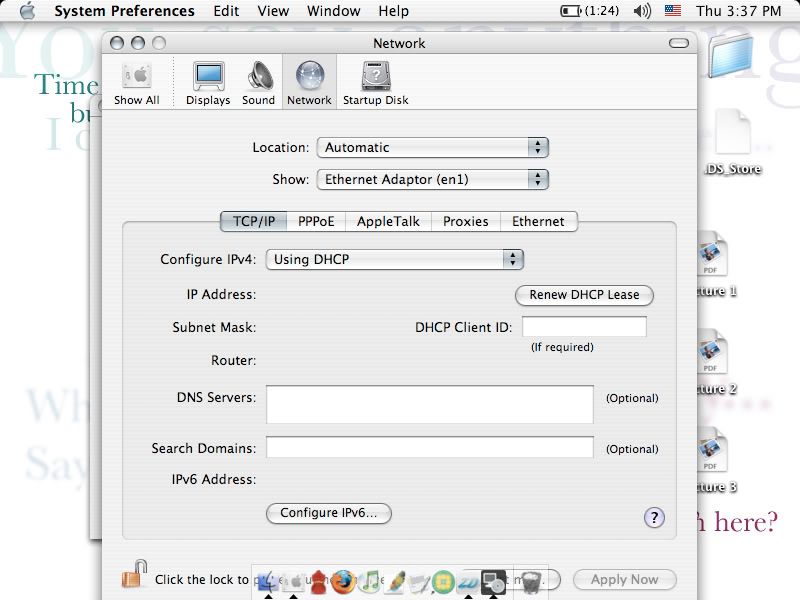Click the Configure IPv6 button

[x=329, y=513]
